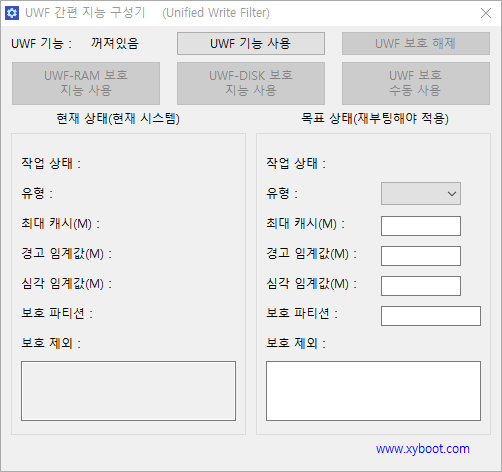Image resolution: width=502 pixels, height=472 pixels.
Task: Click the UWF 보호 해제 button
Action: (x=416, y=43)
